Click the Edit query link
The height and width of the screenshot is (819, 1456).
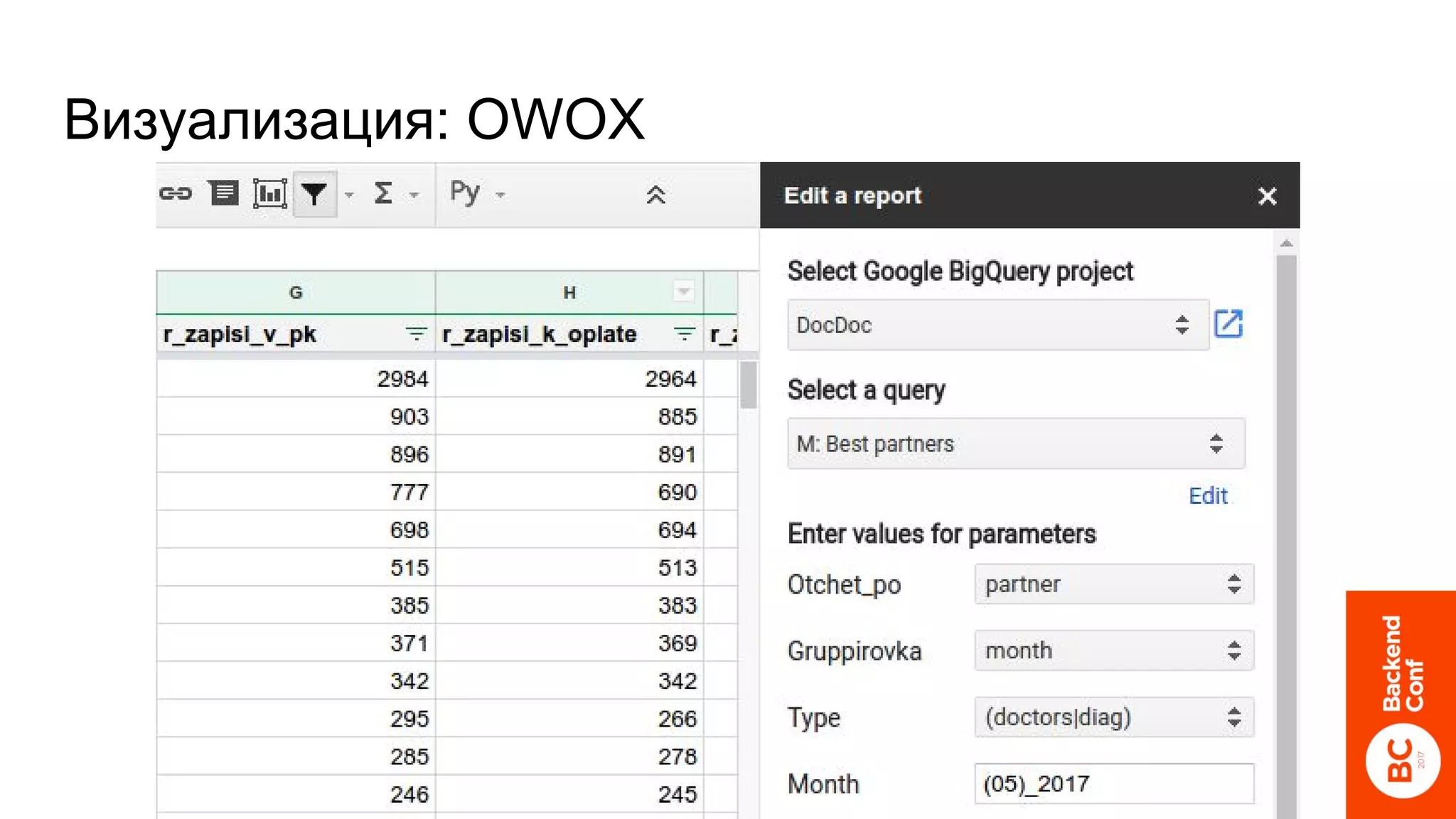pyautogui.click(x=1208, y=496)
